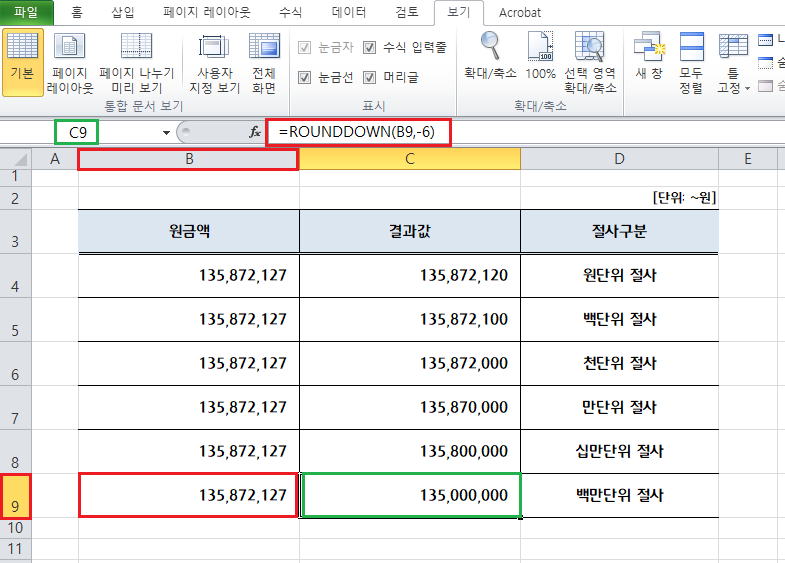
Task: Switch to the 데이터 ribbon tab
Action: click(x=349, y=12)
